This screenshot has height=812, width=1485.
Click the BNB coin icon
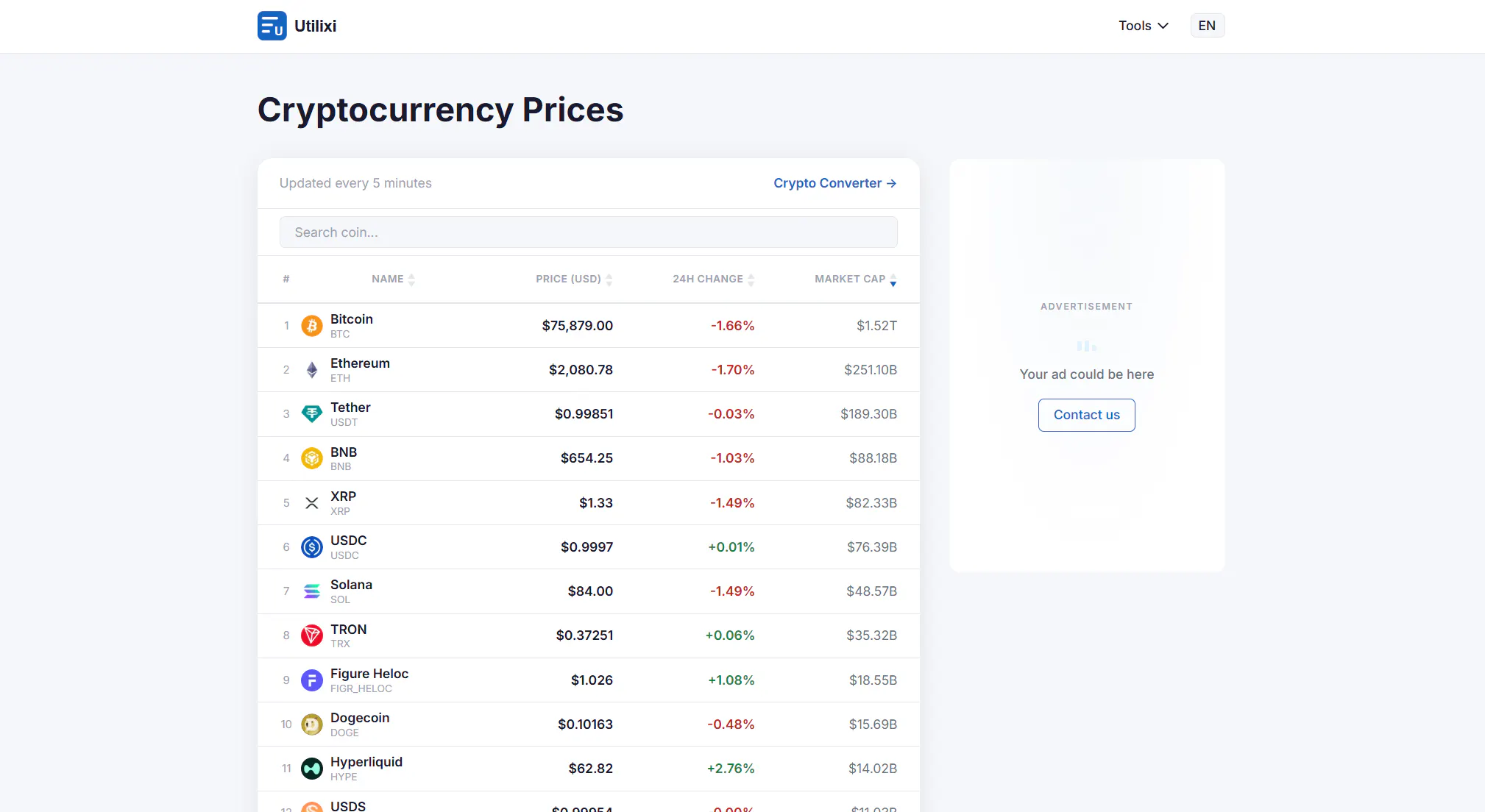[312, 458]
